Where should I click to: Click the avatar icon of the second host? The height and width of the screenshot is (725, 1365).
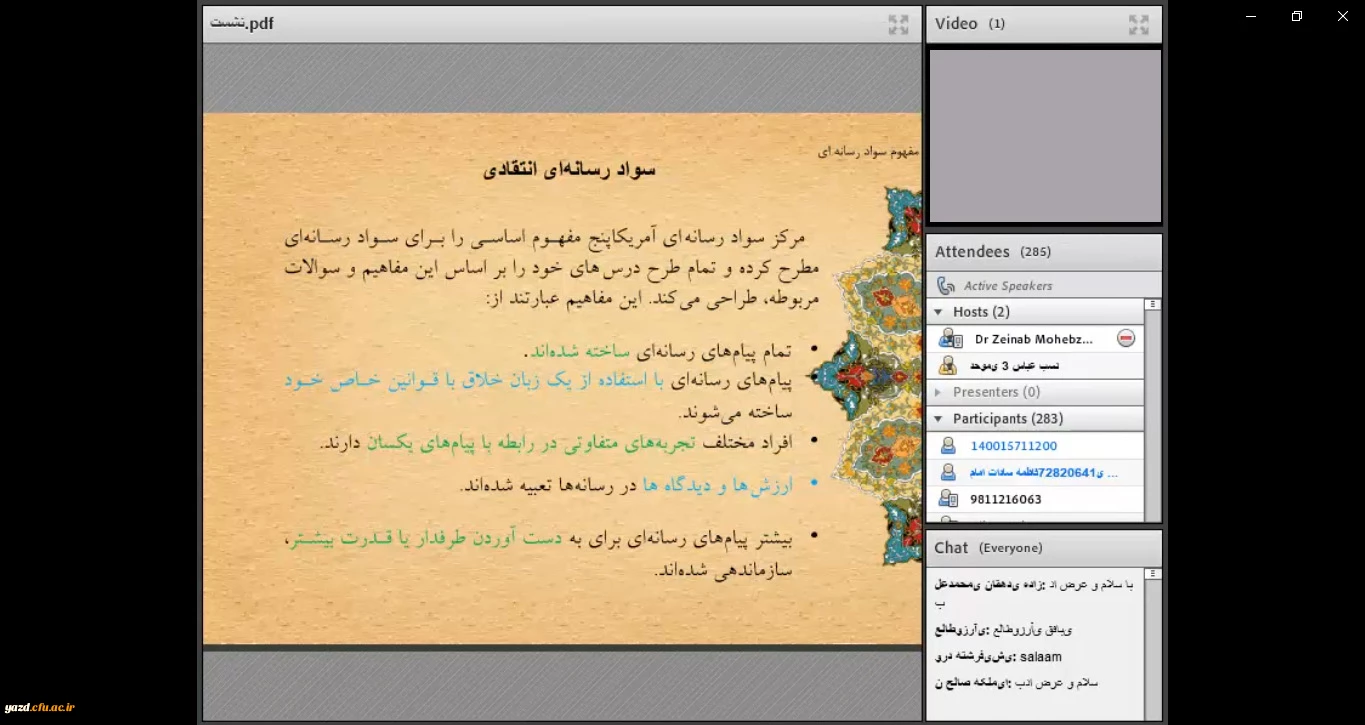pos(948,366)
